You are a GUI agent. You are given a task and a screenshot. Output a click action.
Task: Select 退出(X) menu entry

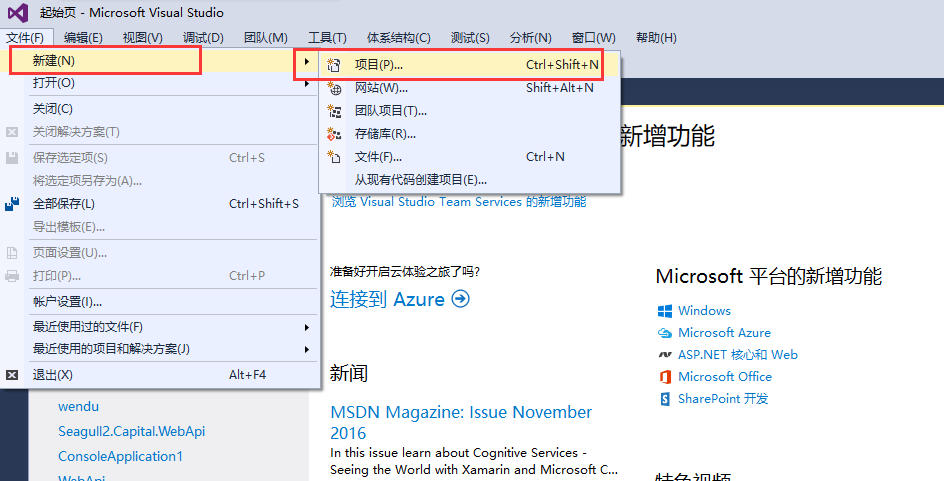pyautogui.click(x=160, y=374)
